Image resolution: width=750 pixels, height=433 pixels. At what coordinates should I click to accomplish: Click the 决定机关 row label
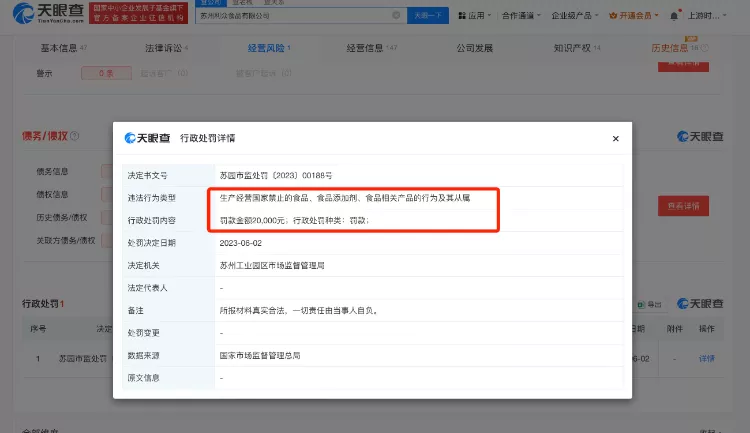point(143,266)
